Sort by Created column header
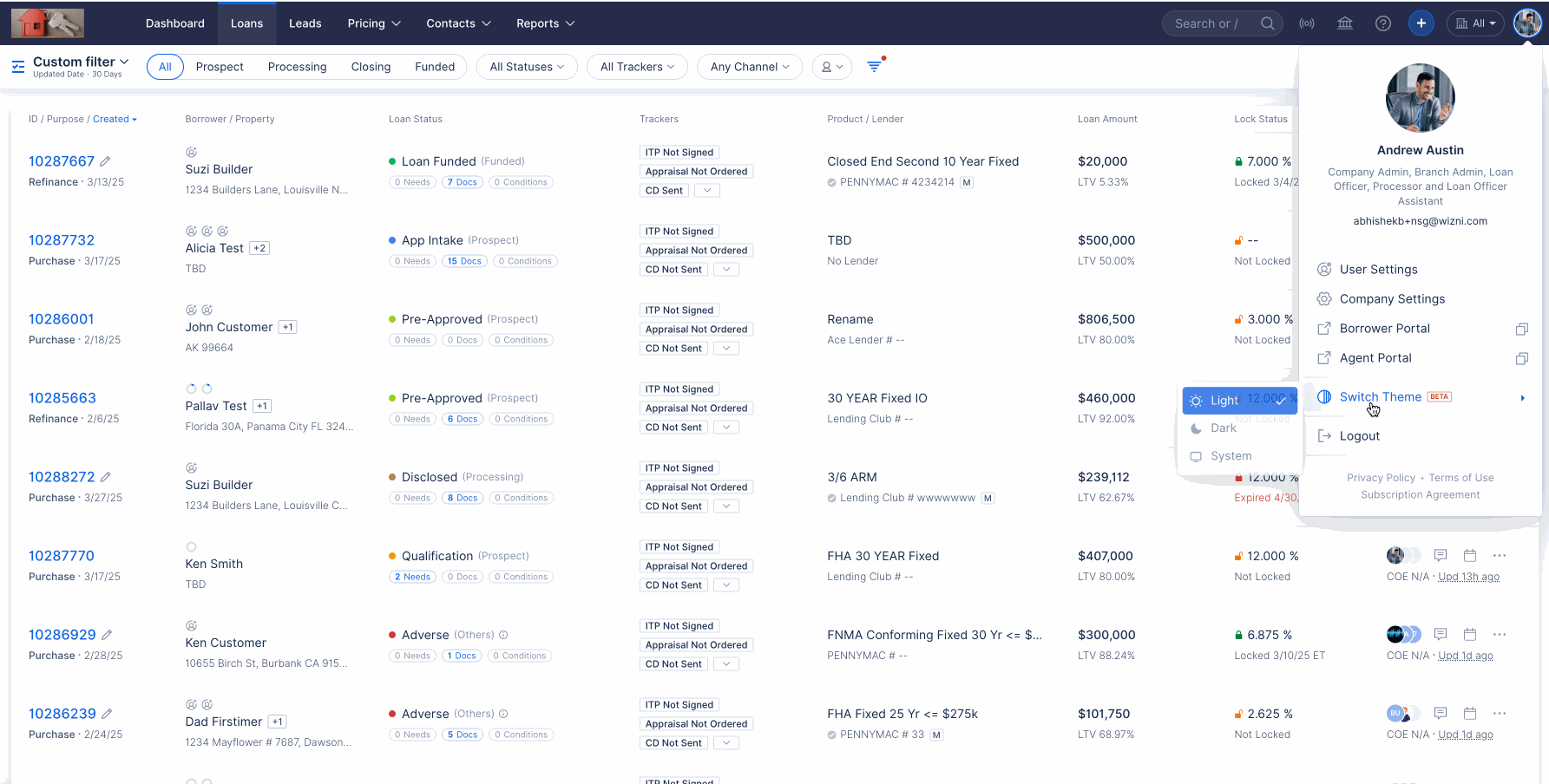Viewport: 1549px width, 784px height. tap(115, 119)
